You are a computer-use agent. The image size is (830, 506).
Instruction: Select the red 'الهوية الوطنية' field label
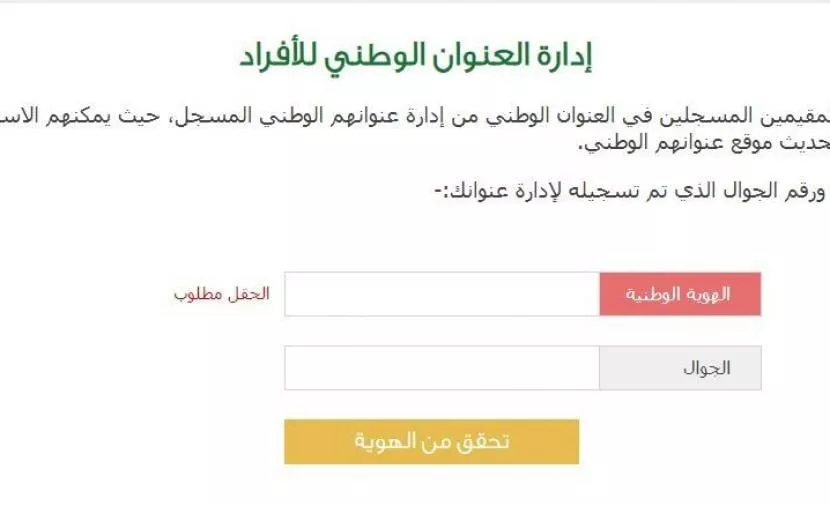[680, 294]
